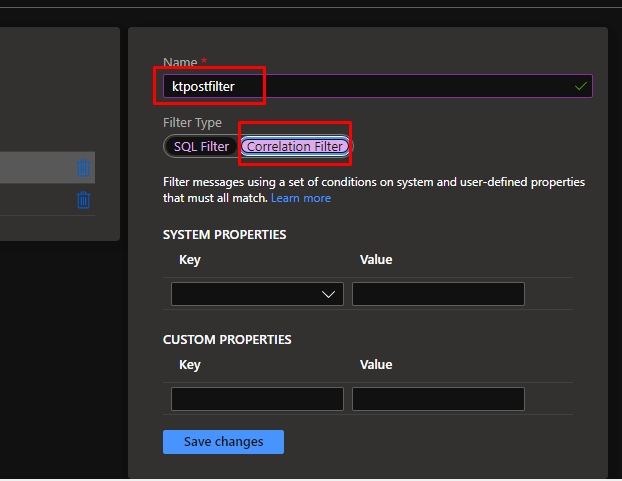Screen dimensions: 622x481
Task: Click the chevron arrow in the Key combo box
Action: point(329,294)
